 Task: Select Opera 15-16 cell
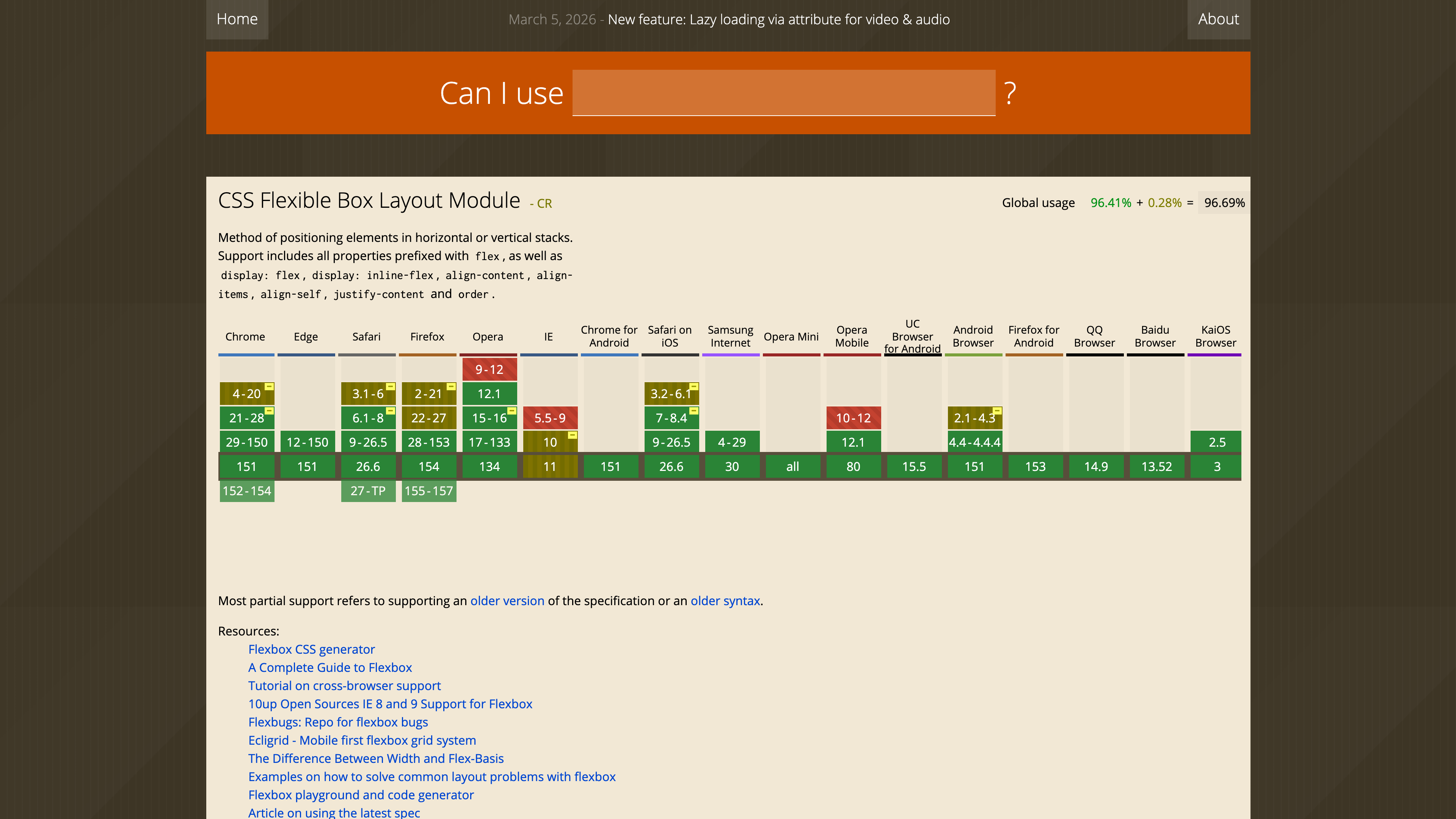pyautogui.click(x=489, y=418)
